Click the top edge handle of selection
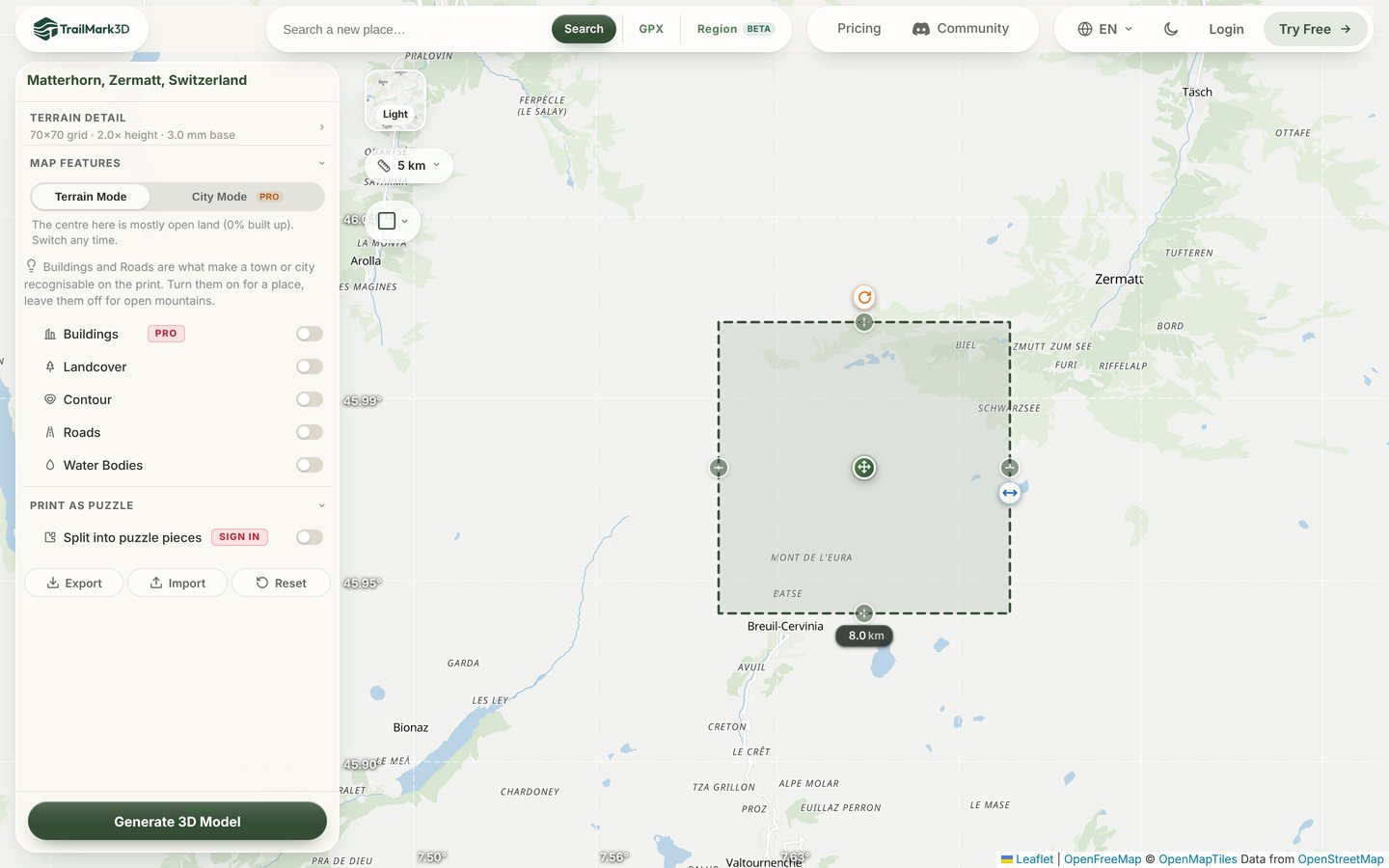The image size is (1389, 868). click(x=864, y=322)
